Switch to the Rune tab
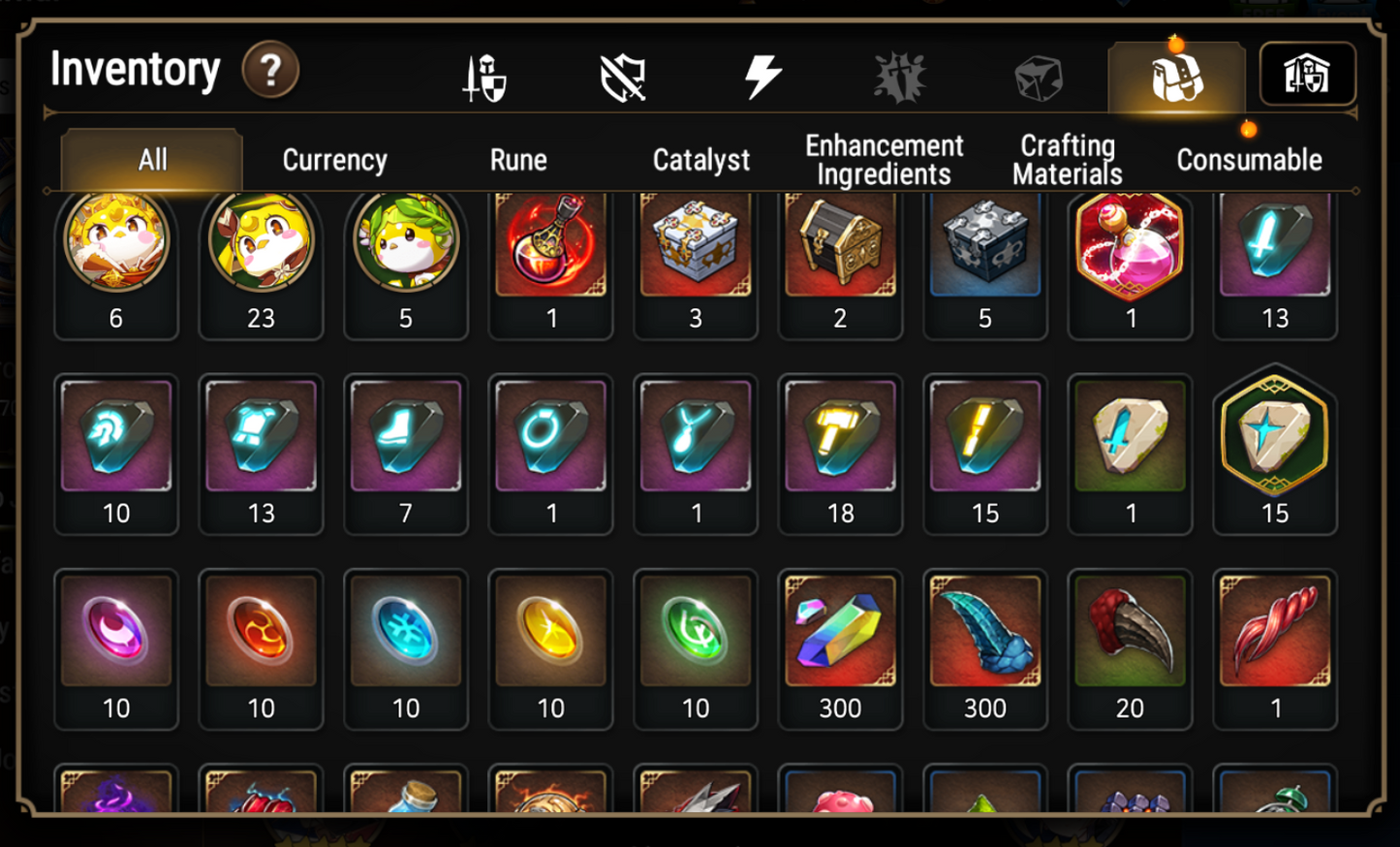The height and width of the screenshot is (847, 1400). coord(518,160)
